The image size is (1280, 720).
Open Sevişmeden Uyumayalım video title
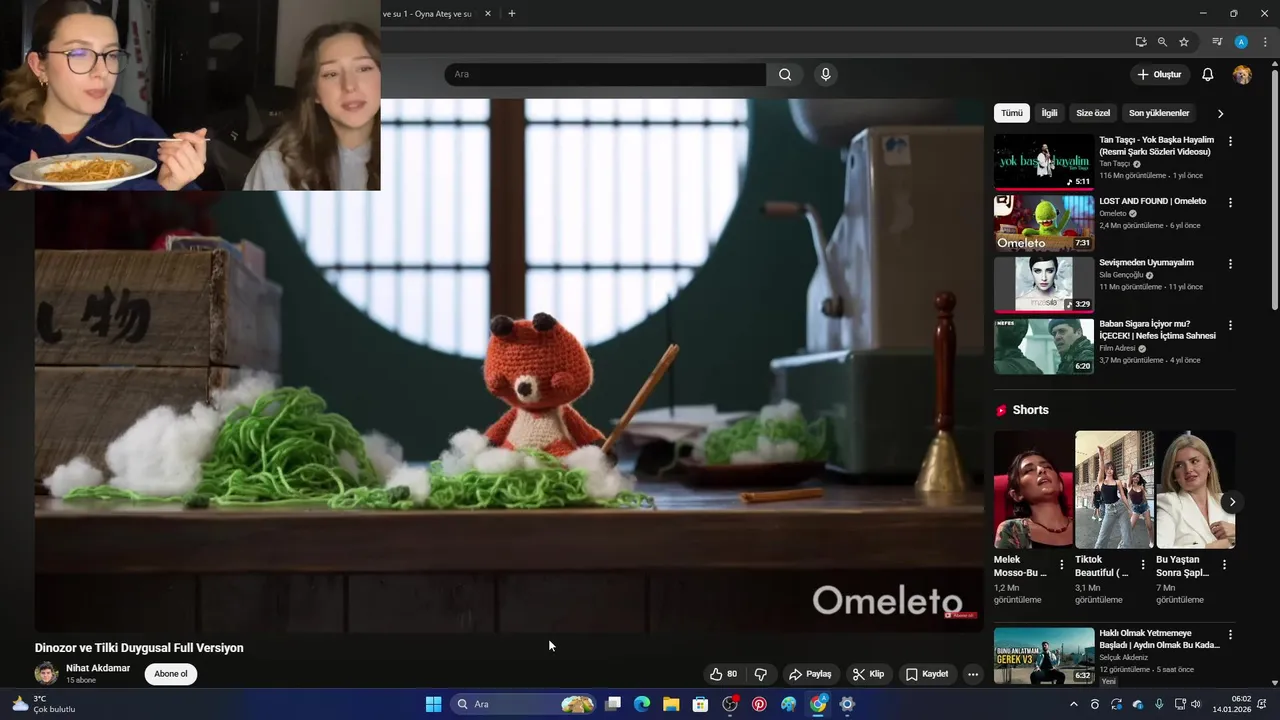pos(1146,263)
